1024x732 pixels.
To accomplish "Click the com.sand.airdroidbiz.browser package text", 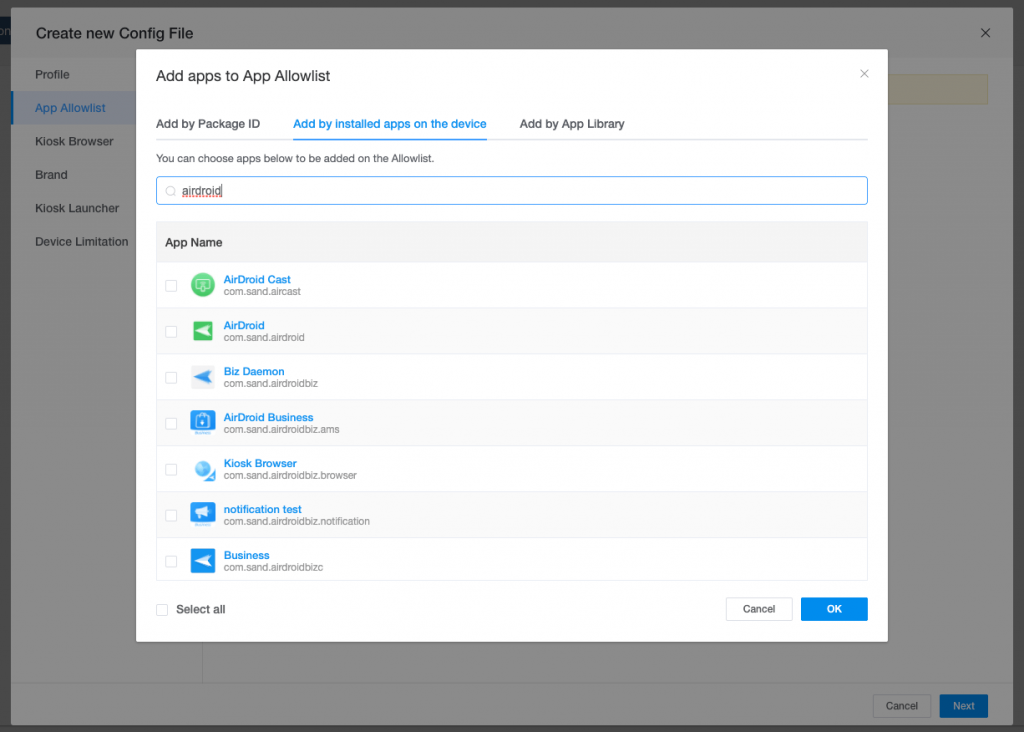I will 290,475.
